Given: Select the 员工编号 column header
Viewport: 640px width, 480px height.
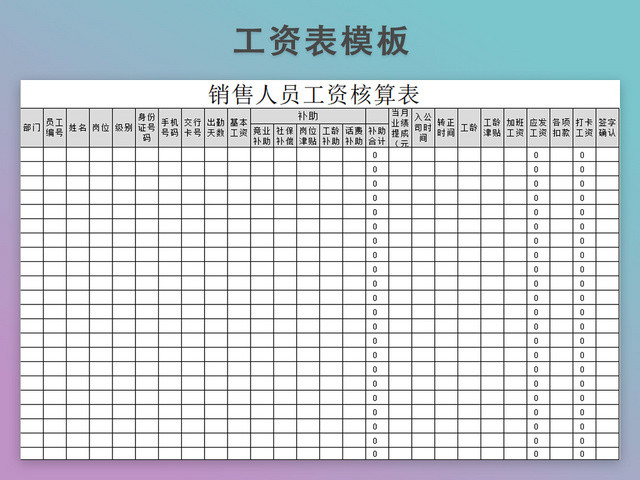Looking at the screenshot, I should click(x=55, y=128).
